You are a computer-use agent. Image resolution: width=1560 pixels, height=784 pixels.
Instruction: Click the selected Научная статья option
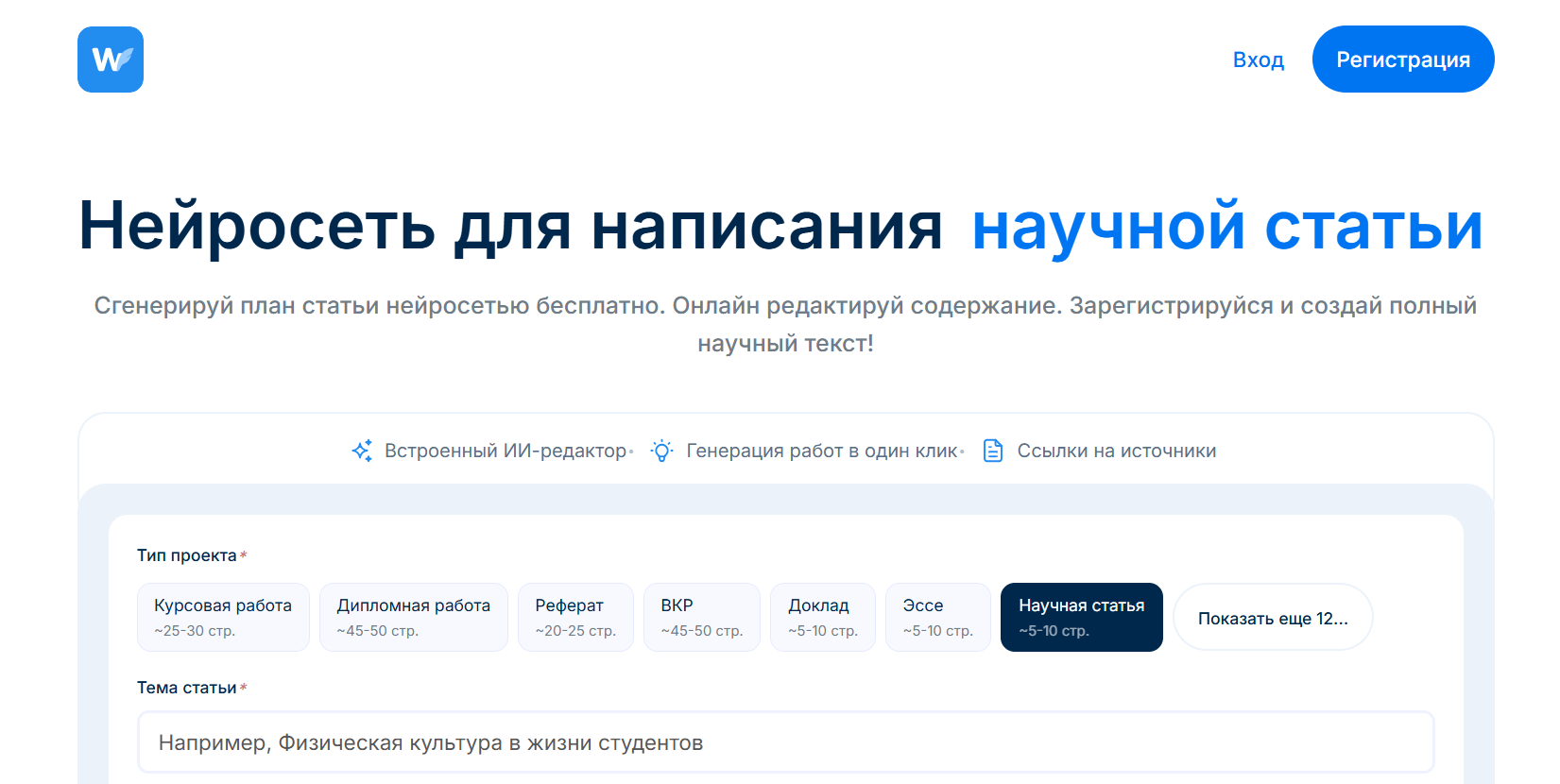point(1081,617)
